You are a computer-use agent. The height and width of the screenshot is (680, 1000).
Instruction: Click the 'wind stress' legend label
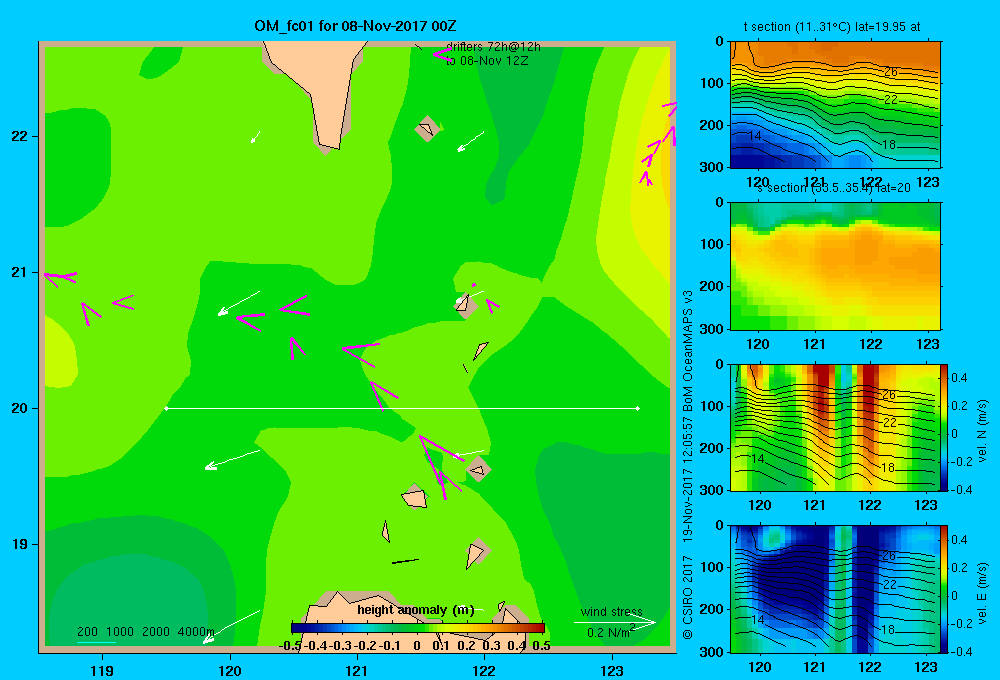[x=612, y=612]
